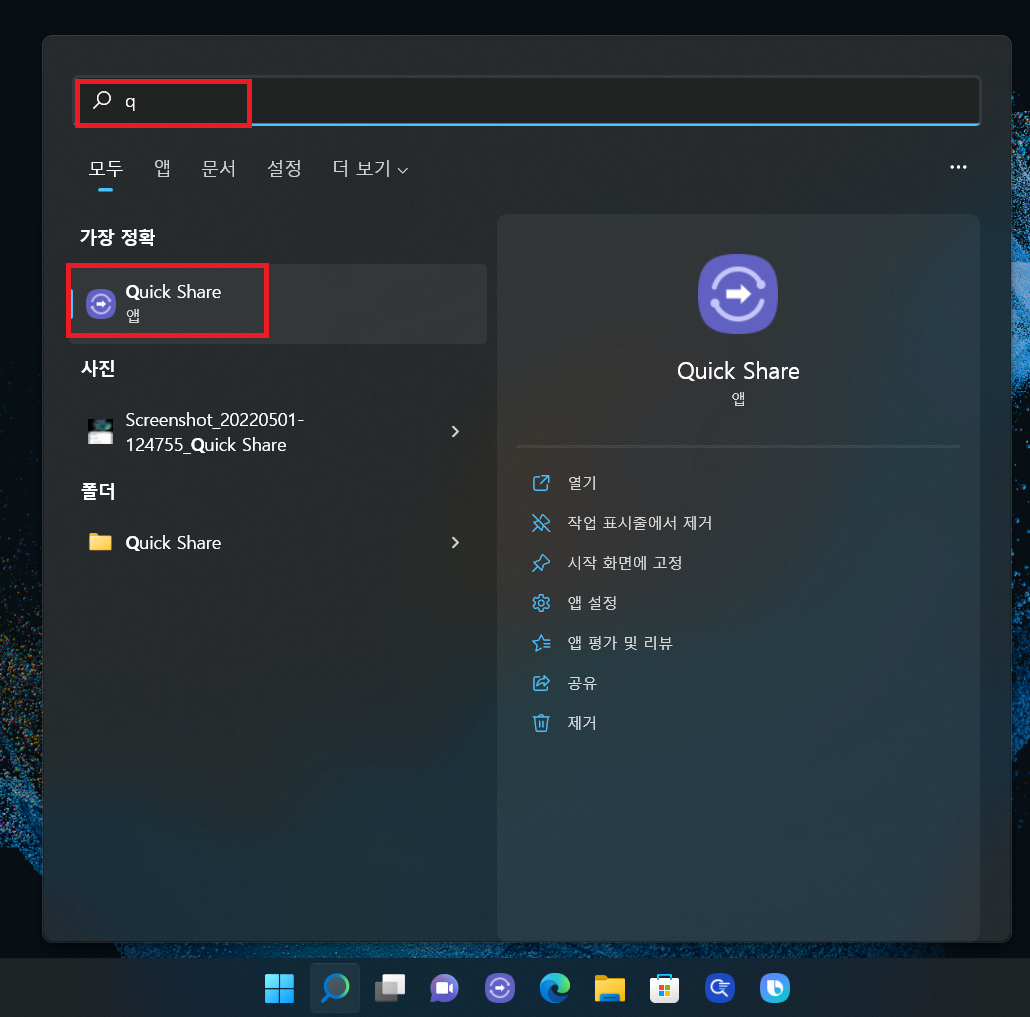Viewport: 1030px width, 1017px height.
Task: Click the gear icon beside 앱 설정
Action: click(541, 603)
